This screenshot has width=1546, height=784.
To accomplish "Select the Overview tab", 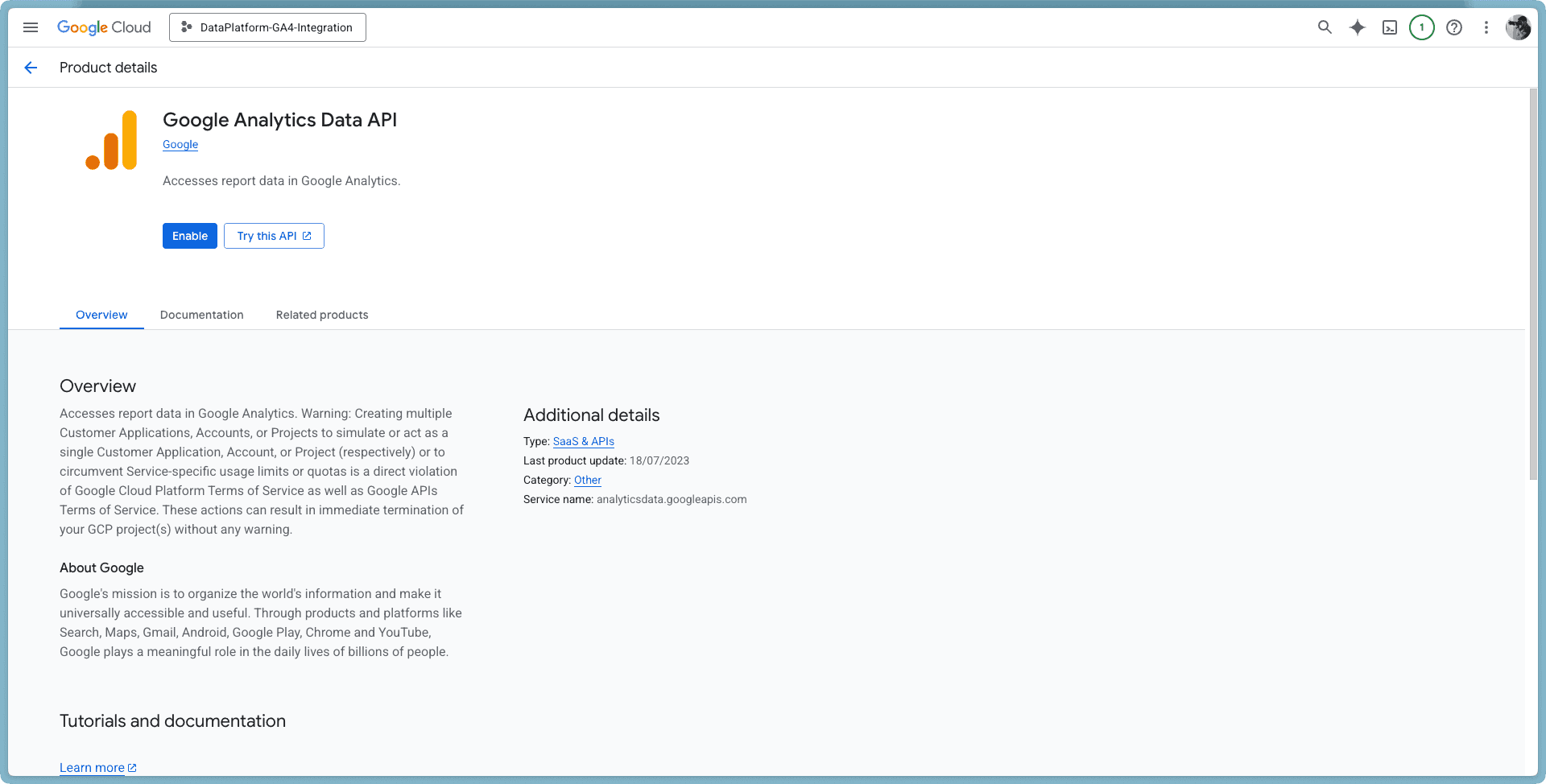I will pos(101,315).
